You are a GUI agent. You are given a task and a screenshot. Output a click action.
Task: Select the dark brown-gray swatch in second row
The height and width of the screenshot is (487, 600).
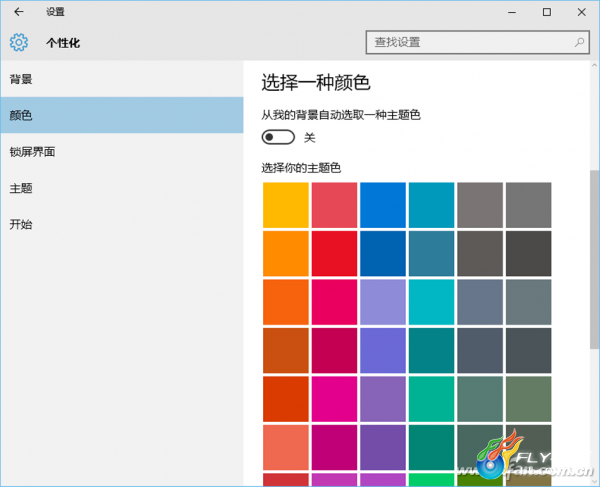point(480,254)
